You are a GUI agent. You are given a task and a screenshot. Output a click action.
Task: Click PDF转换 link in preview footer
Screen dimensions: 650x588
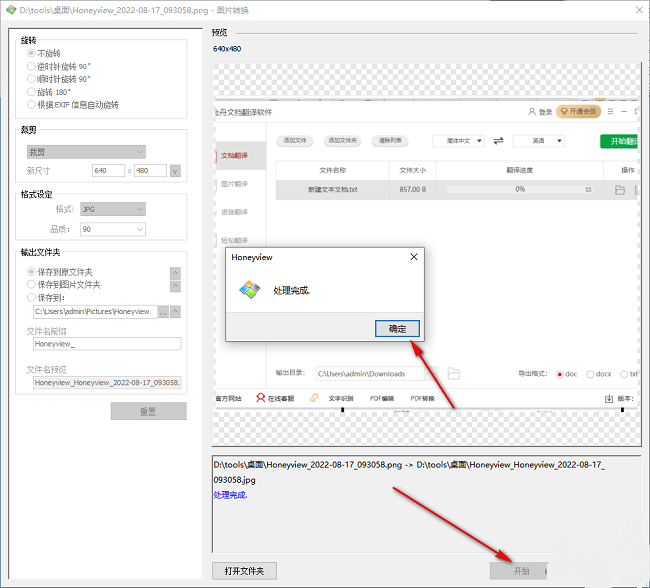click(x=422, y=398)
